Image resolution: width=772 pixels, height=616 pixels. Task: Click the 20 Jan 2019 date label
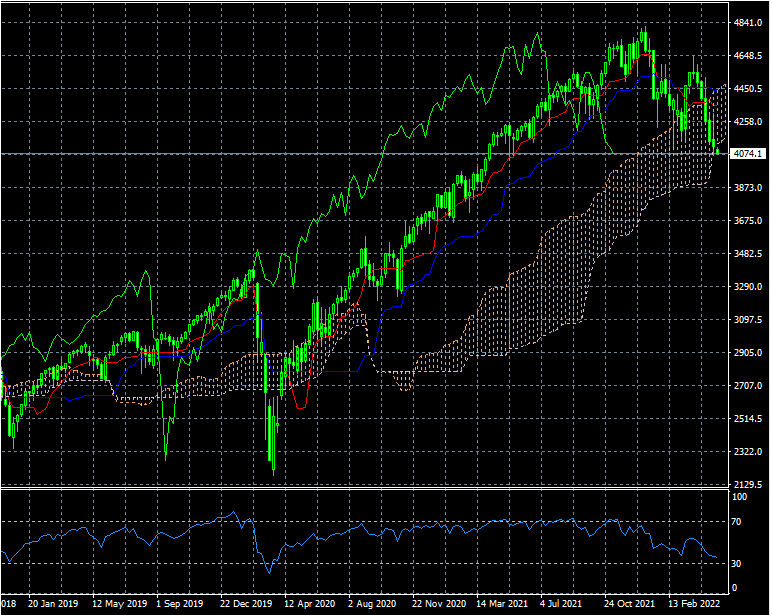(x=53, y=604)
